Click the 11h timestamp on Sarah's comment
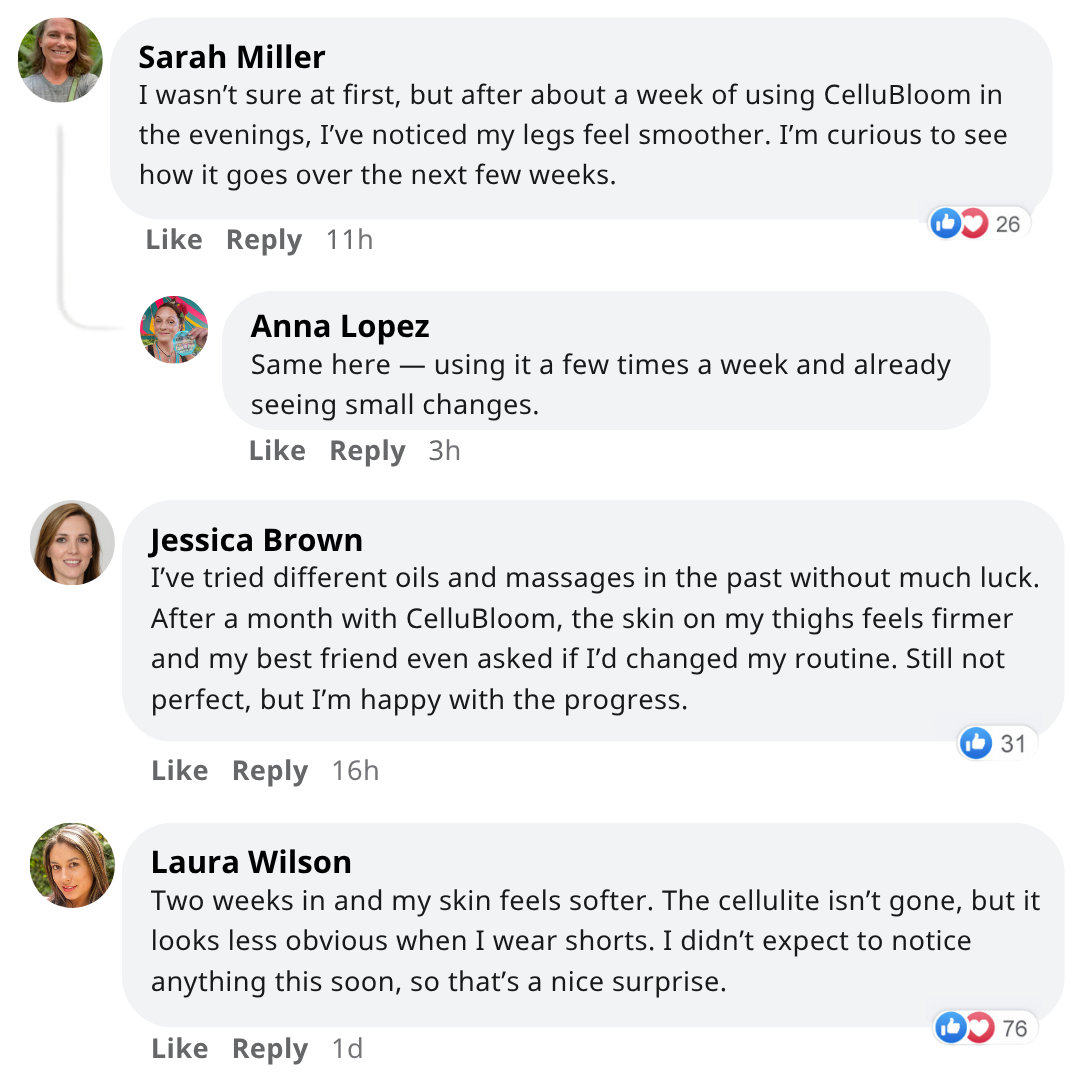This screenshot has height=1080, width=1080. click(349, 240)
